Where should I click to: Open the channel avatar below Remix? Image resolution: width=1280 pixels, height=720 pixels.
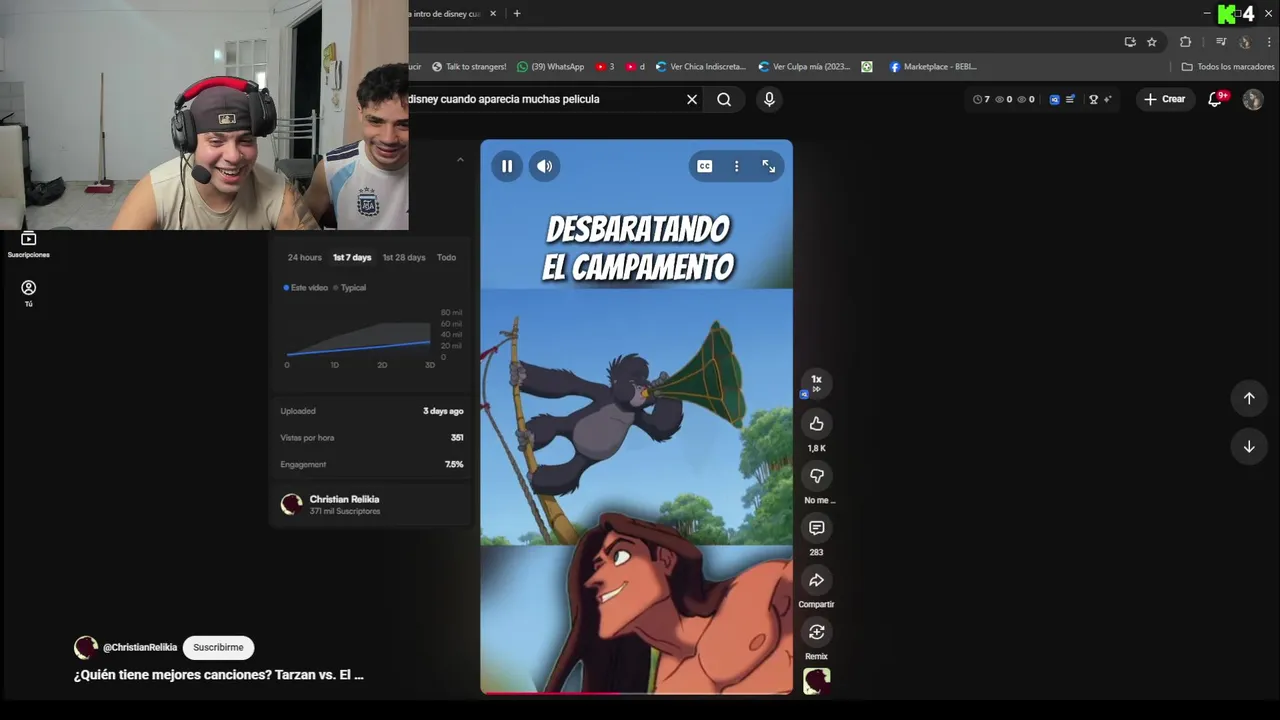coord(816,681)
